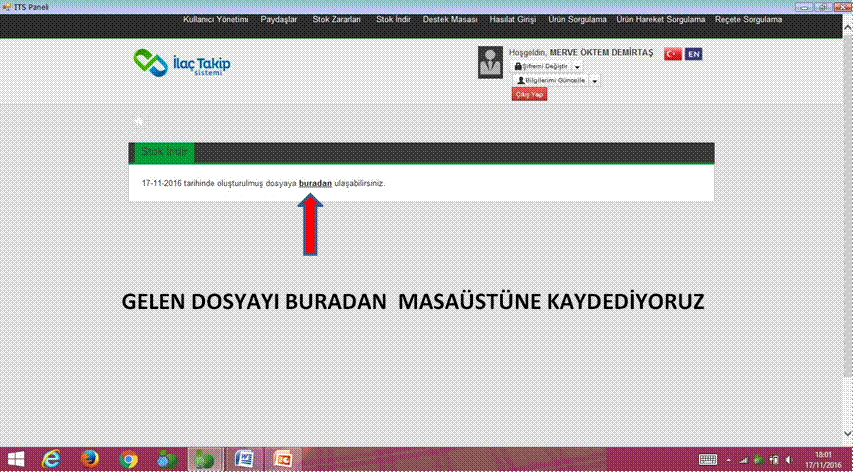Switch language with the EN icon
Image resolution: width=856 pixels, height=473 pixels.
click(693, 54)
